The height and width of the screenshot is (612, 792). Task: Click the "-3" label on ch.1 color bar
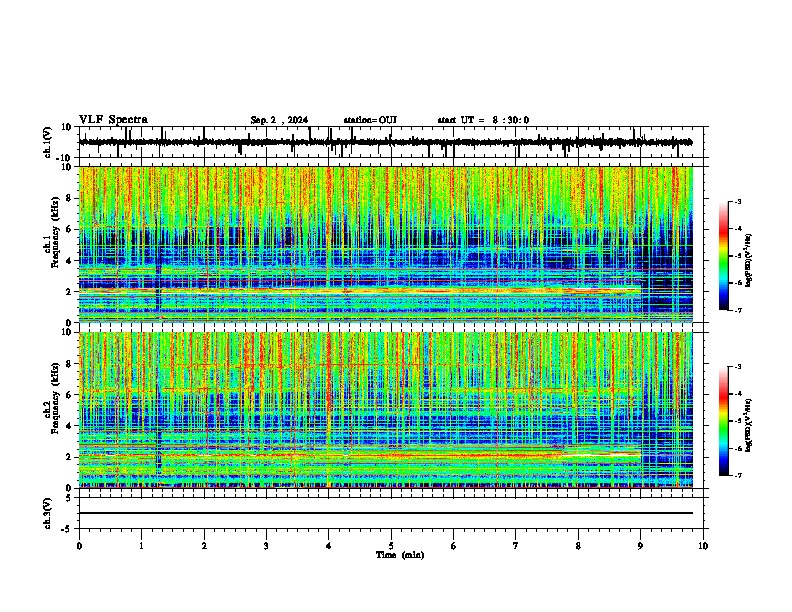pyautogui.click(x=737, y=202)
